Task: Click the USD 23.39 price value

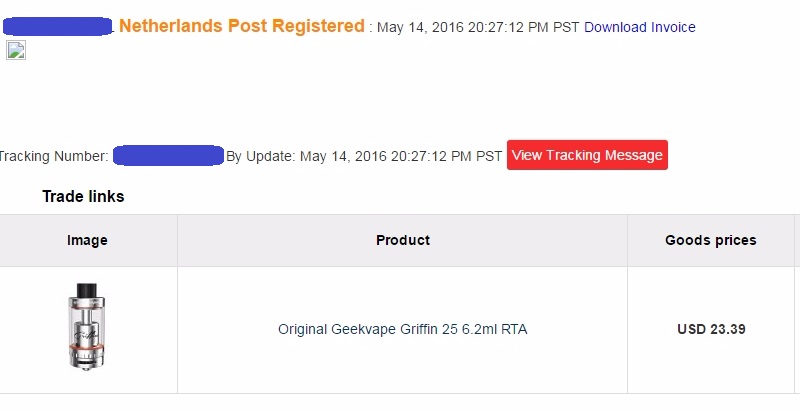Action: [x=711, y=329]
